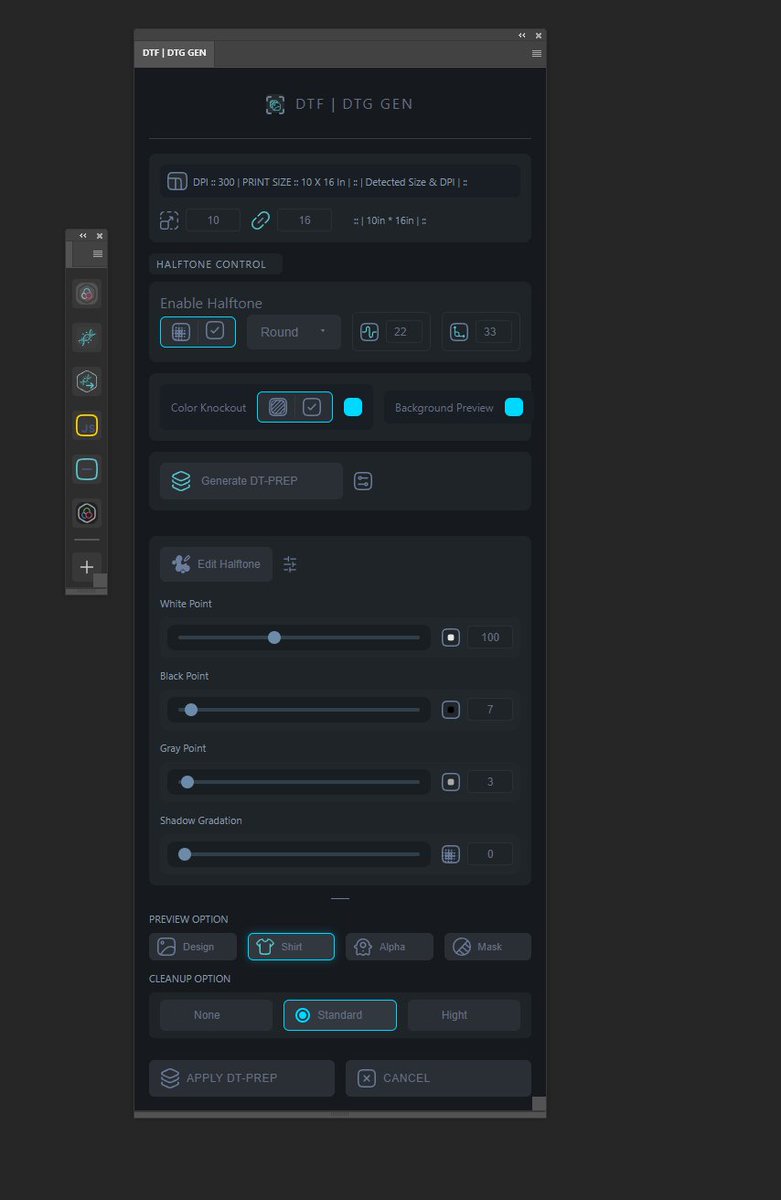Edit the halftone frequency field showing 22

tap(404, 332)
